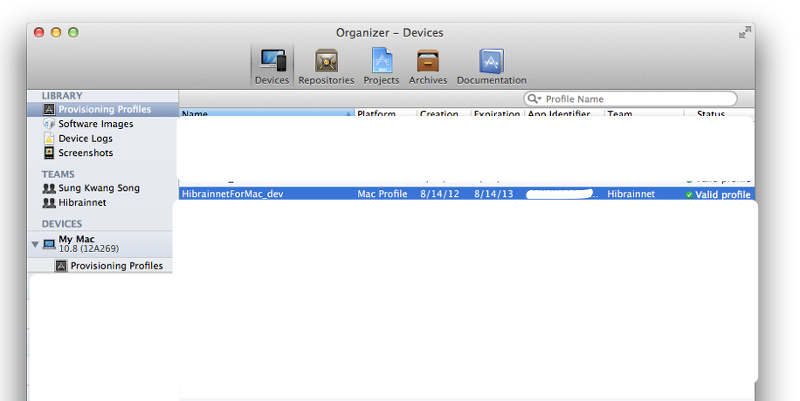800x401 pixels.
Task: Select Software Images in the sidebar
Action: pyautogui.click(x=95, y=124)
